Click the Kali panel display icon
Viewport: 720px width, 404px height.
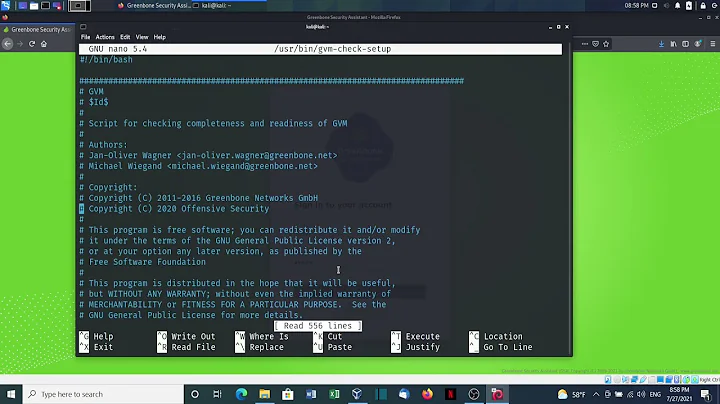[655, 6]
